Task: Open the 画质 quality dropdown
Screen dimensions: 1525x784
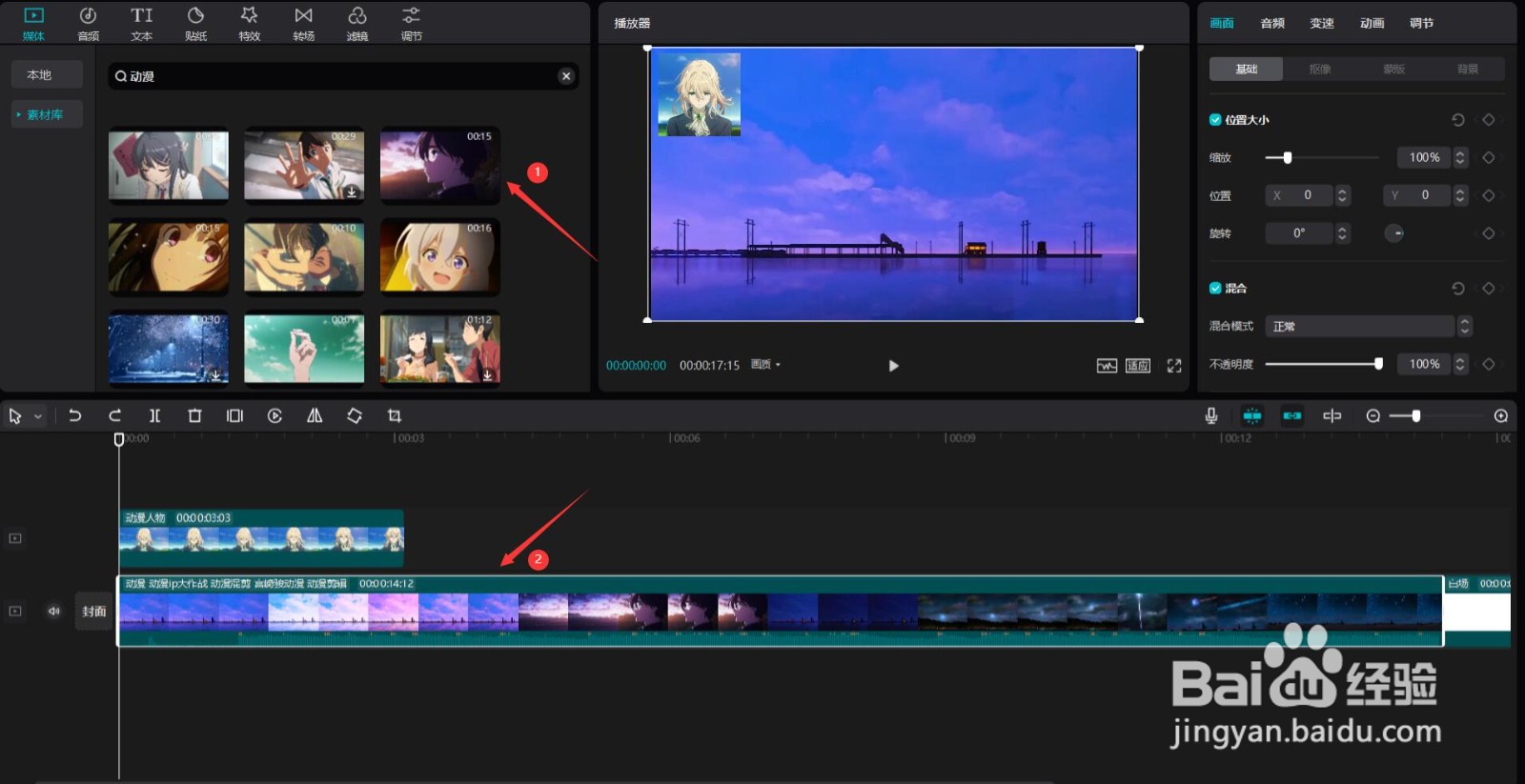Action: (765, 365)
